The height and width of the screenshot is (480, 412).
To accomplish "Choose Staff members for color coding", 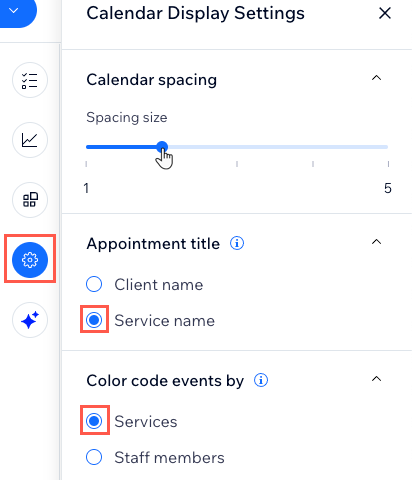I will pyautogui.click(x=94, y=457).
